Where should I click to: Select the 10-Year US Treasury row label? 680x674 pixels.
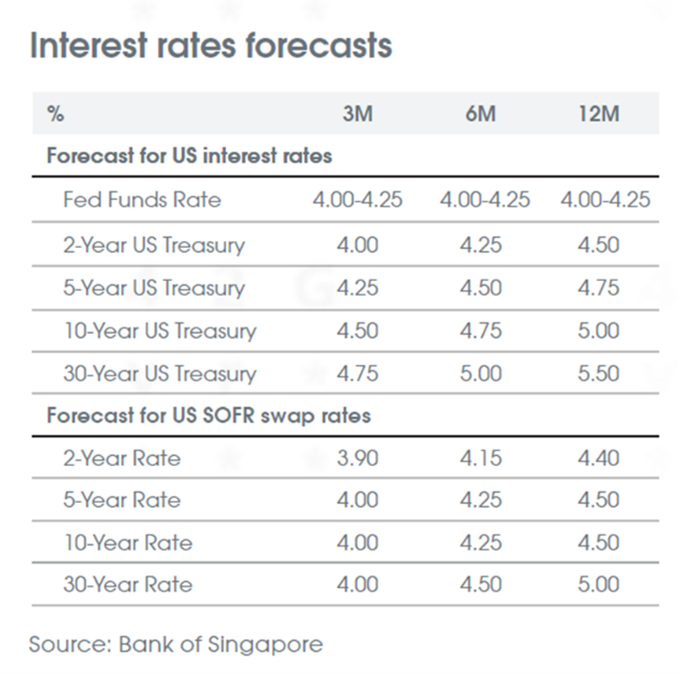point(159,331)
